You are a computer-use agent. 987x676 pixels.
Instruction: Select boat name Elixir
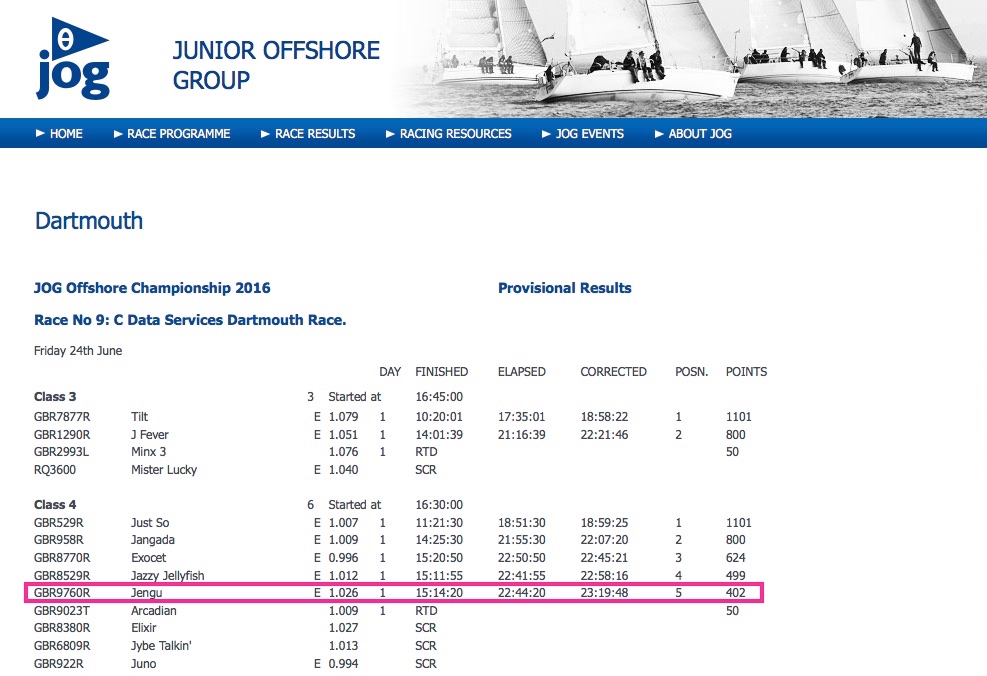tap(144, 628)
